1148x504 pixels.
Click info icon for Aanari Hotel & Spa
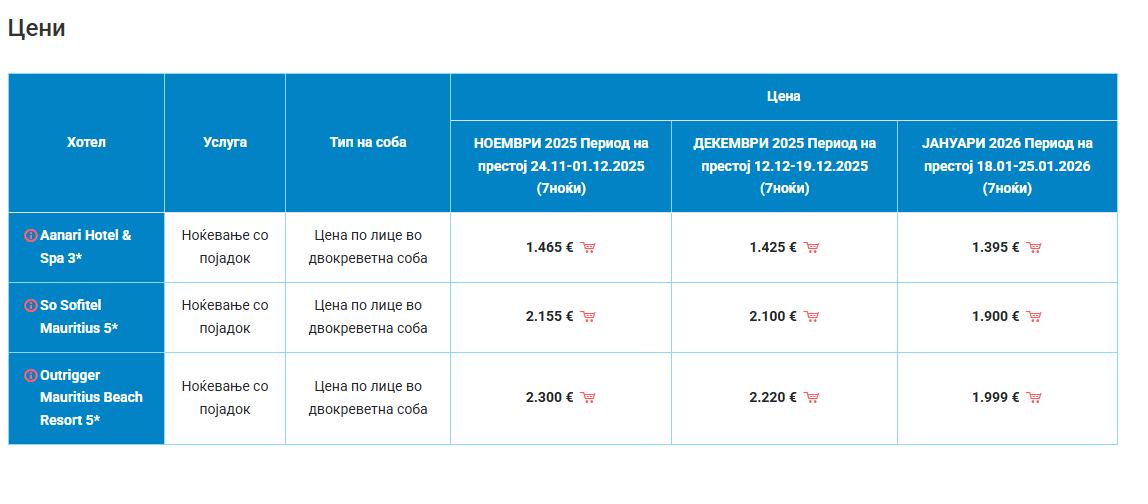31,236
